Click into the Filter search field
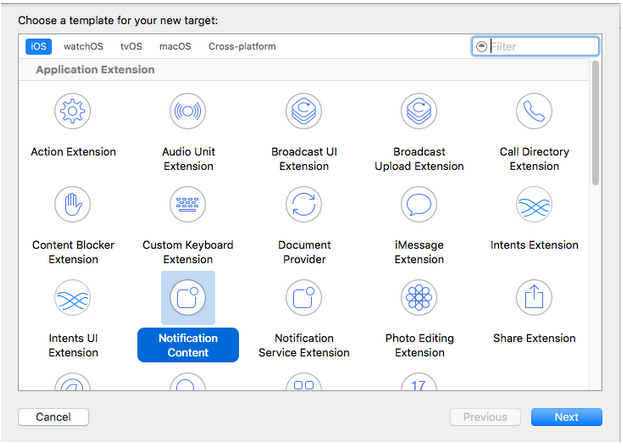The height and width of the screenshot is (448, 623). point(542,46)
